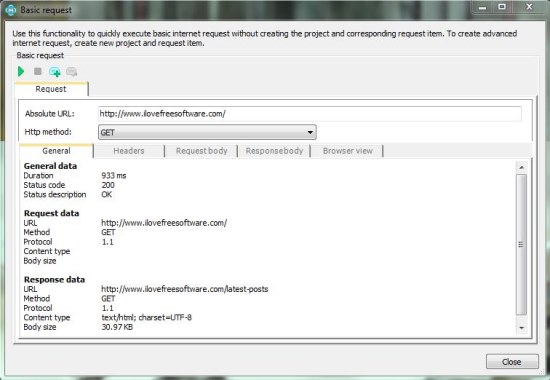Click the grayed-out request toolbar icon

[x=72, y=72]
